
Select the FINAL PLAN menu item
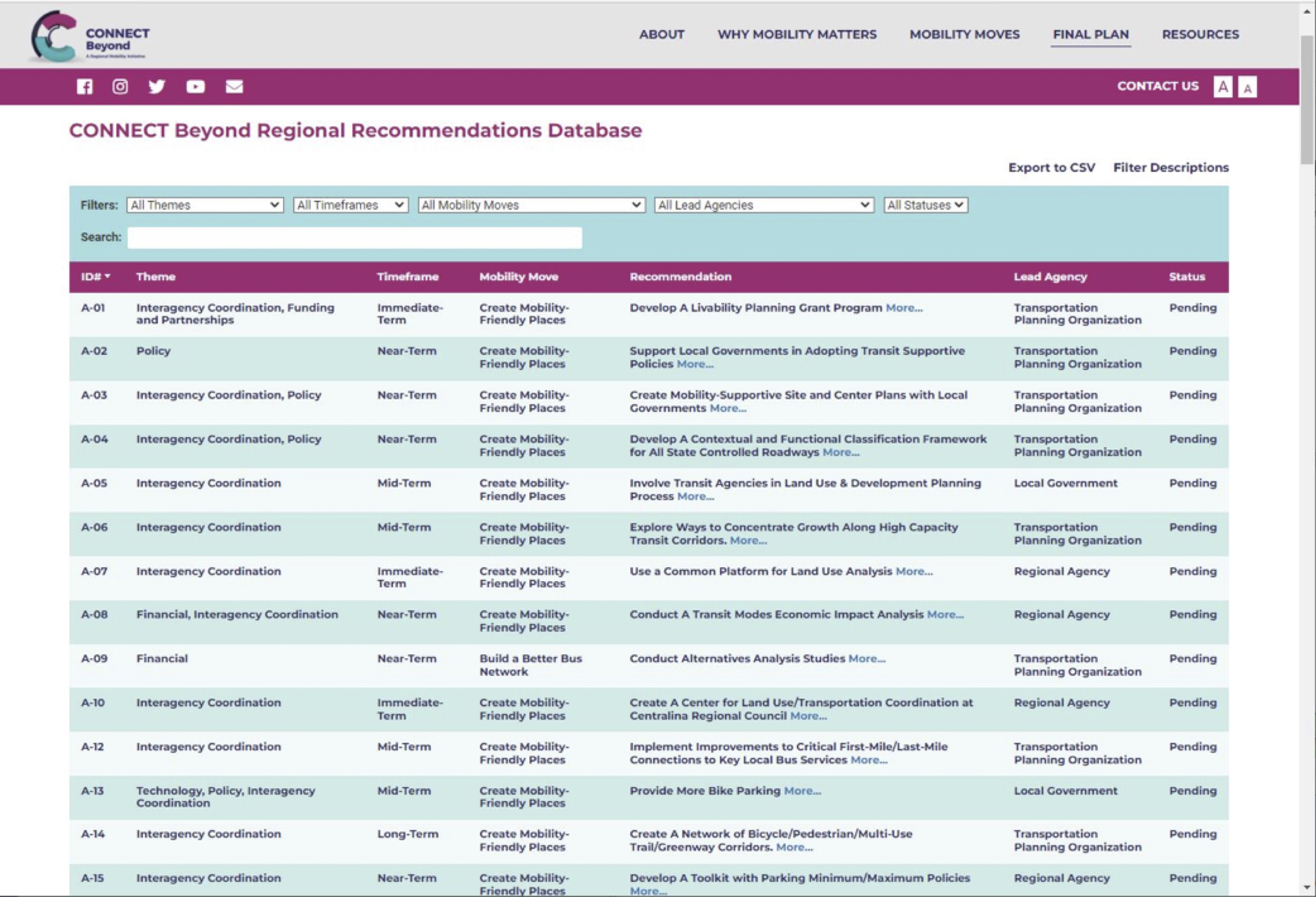coord(1091,35)
